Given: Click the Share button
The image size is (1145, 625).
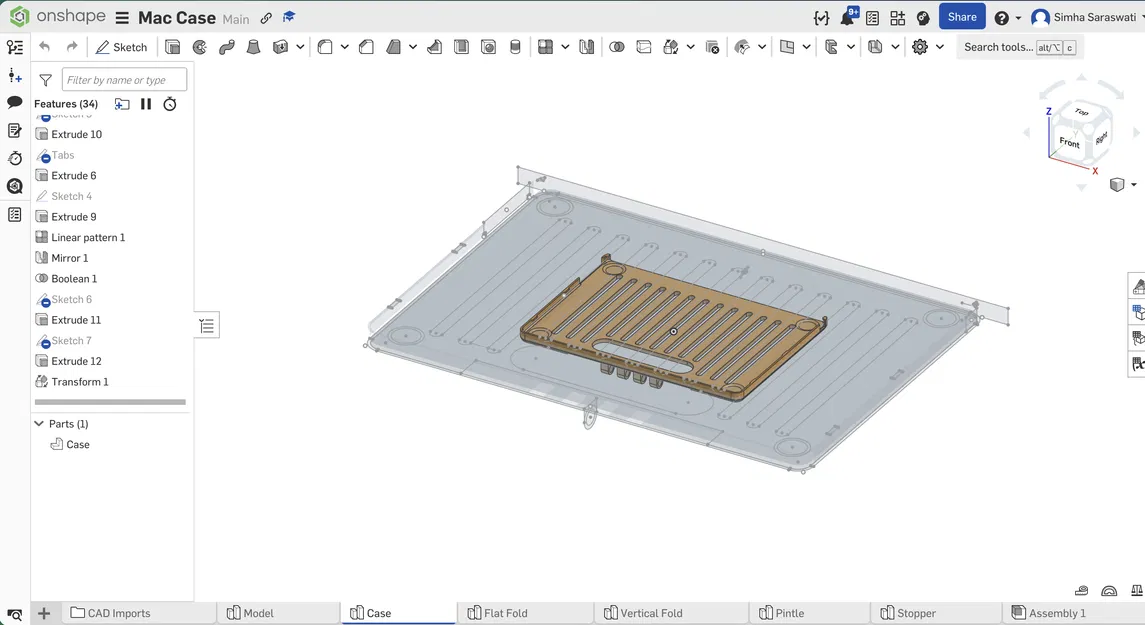Looking at the screenshot, I should pyautogui.click(x=961, y=17).
